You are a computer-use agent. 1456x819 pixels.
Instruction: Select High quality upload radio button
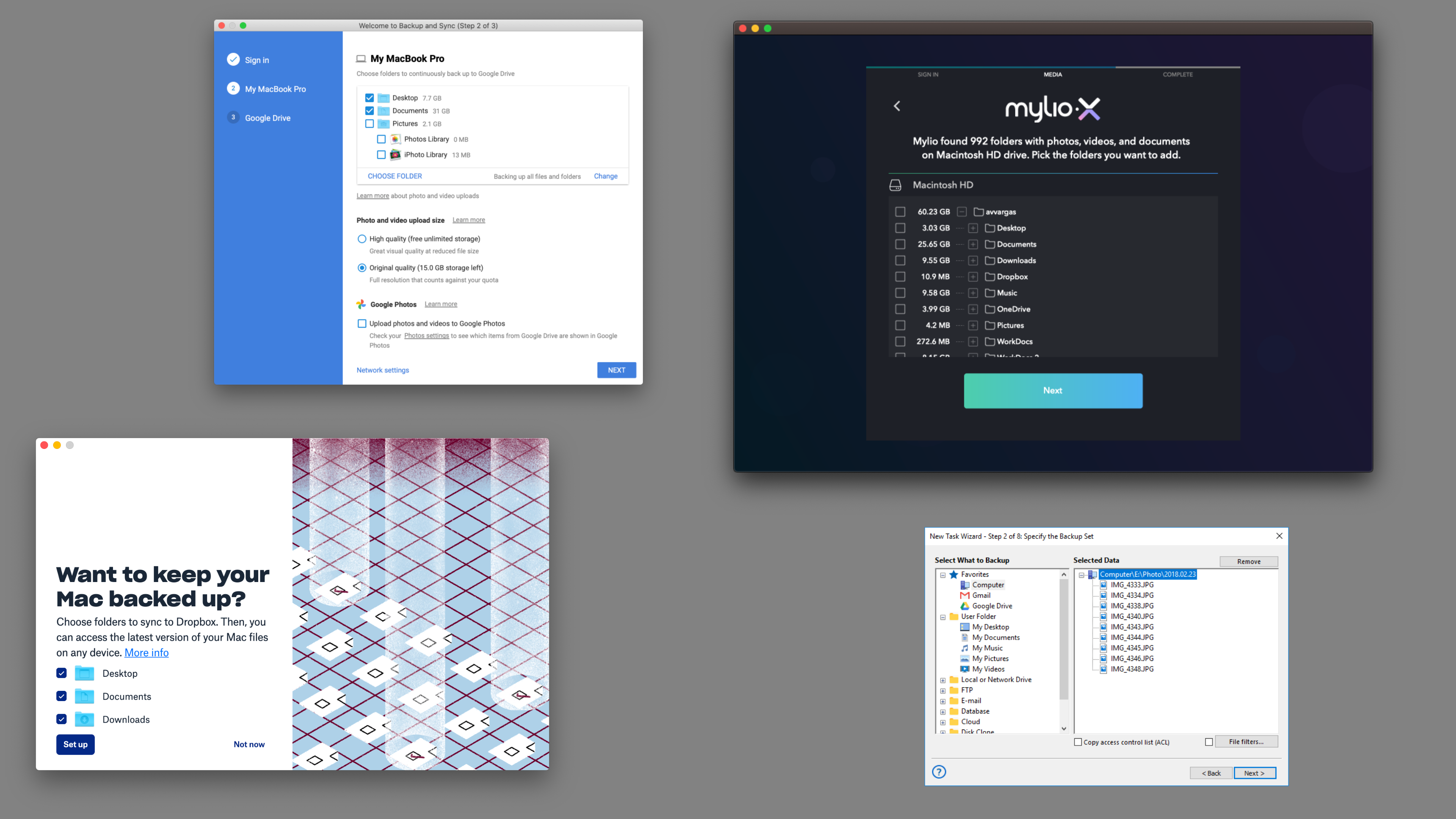click(362, 239)
